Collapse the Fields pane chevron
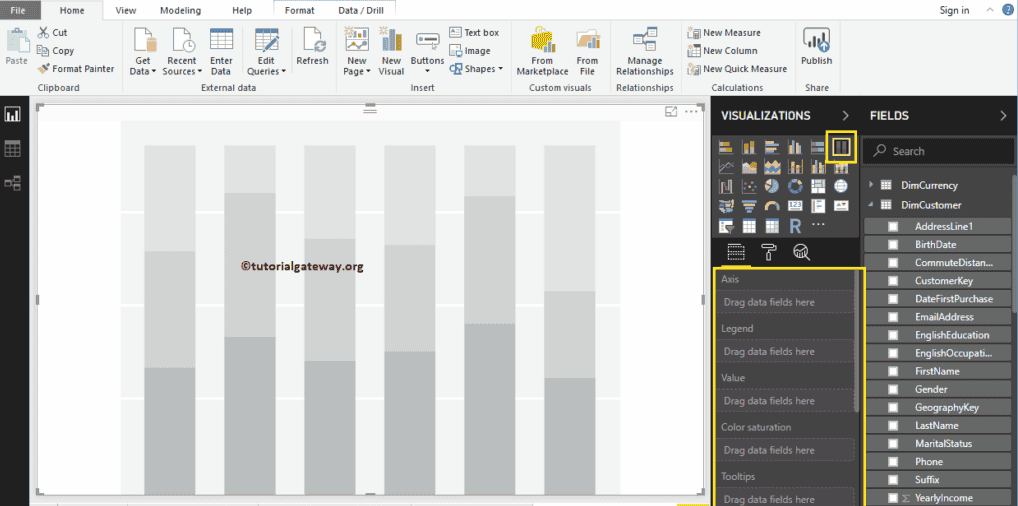This screenshot has width=1018, height=506. (x=1003, y=116)
